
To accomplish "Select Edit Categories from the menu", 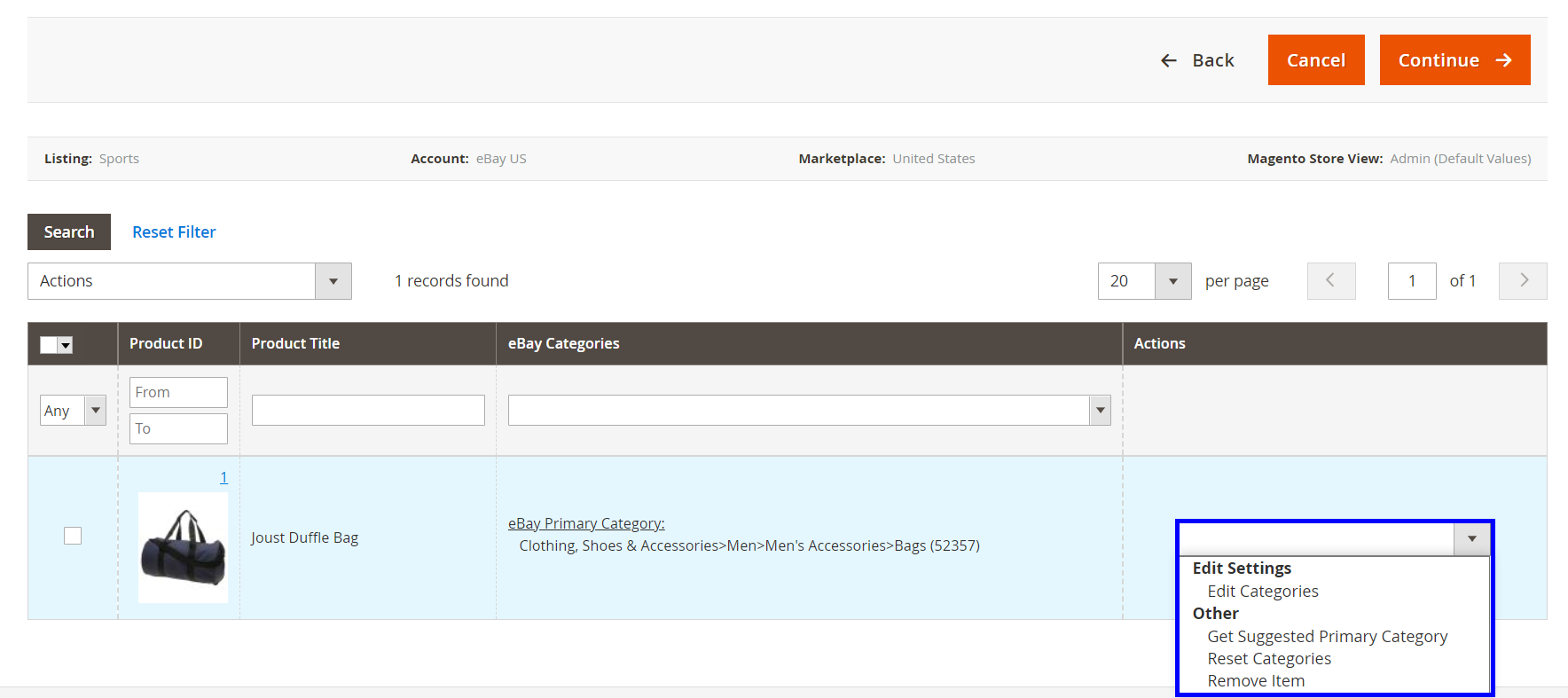I will (1262, 592).
